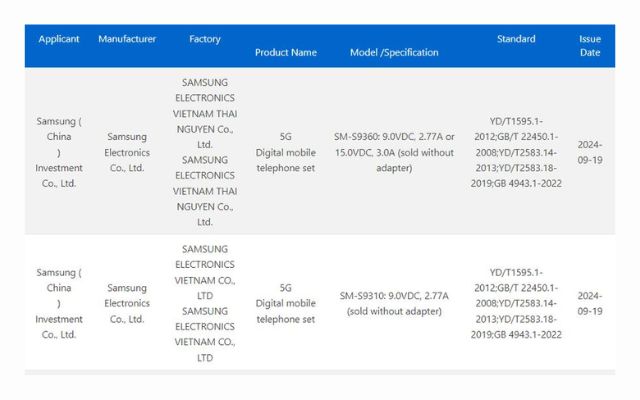Select the SM-S9360 specification cell
This screenshot has height=400, width=640.
[394, 152]
